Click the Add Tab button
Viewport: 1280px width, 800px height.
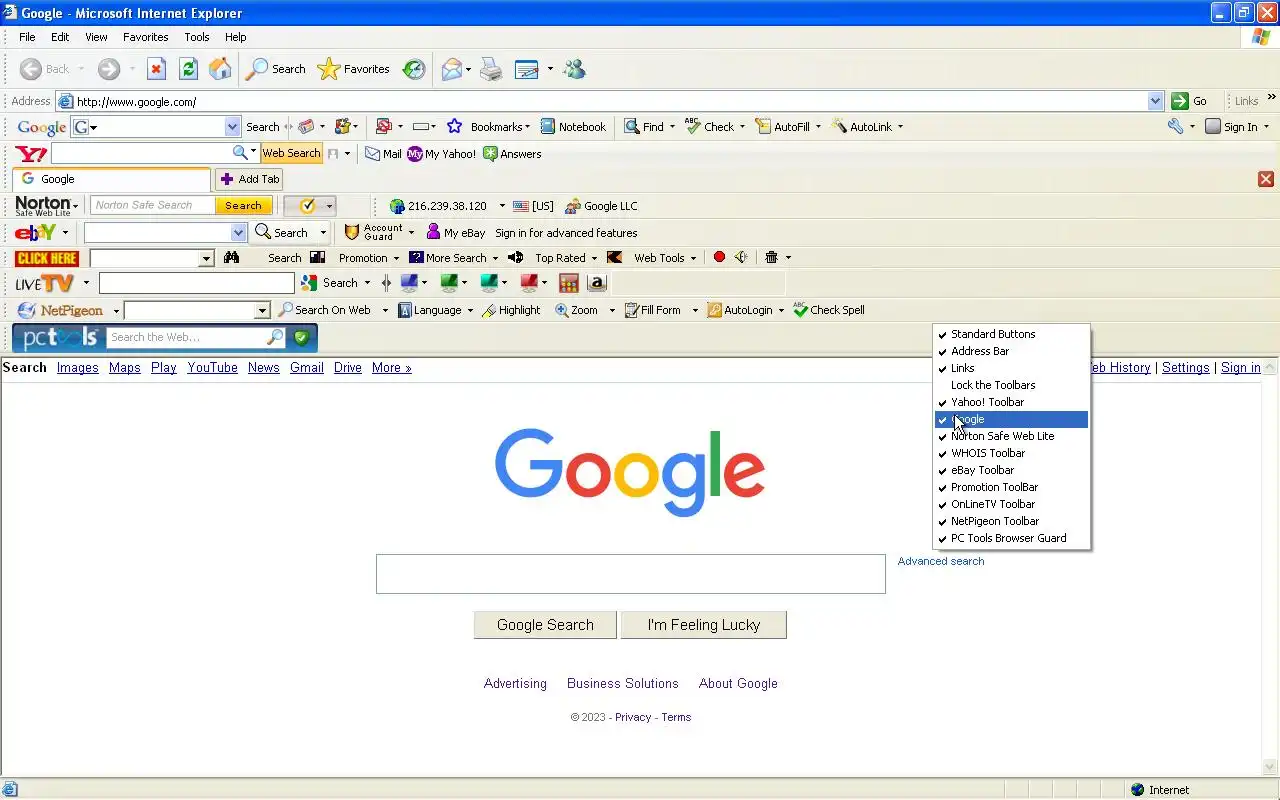(x=250, y=179)
